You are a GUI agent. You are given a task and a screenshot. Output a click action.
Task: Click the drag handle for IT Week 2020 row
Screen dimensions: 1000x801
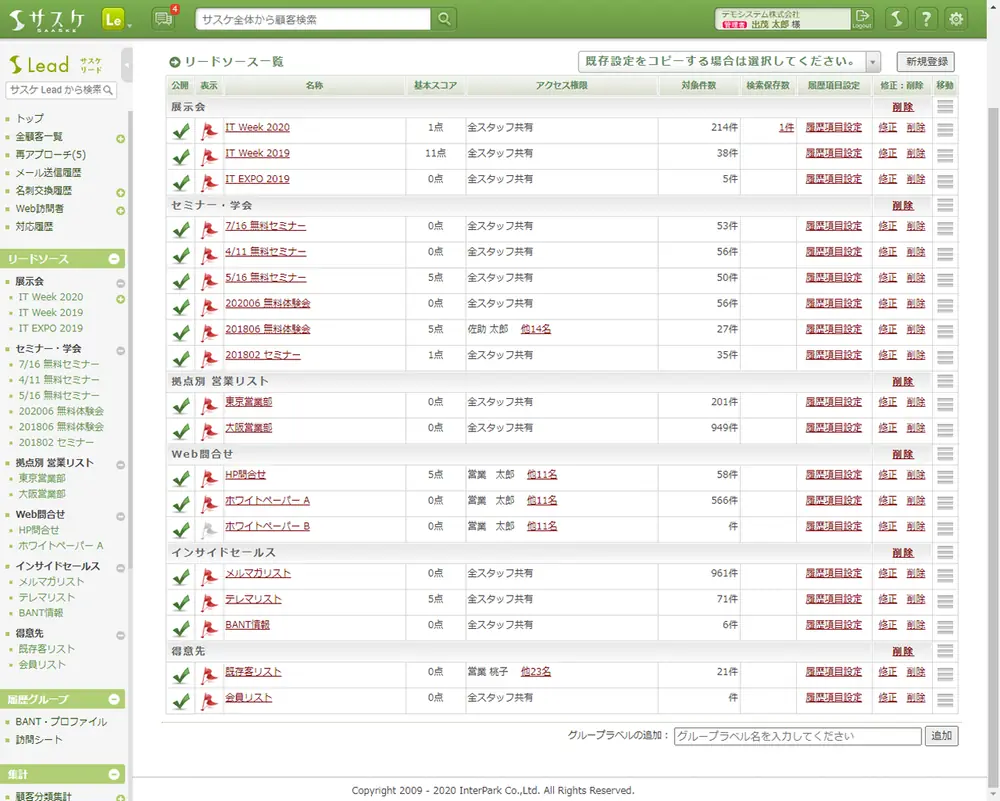pyautogui.click(x=945, y=129)
